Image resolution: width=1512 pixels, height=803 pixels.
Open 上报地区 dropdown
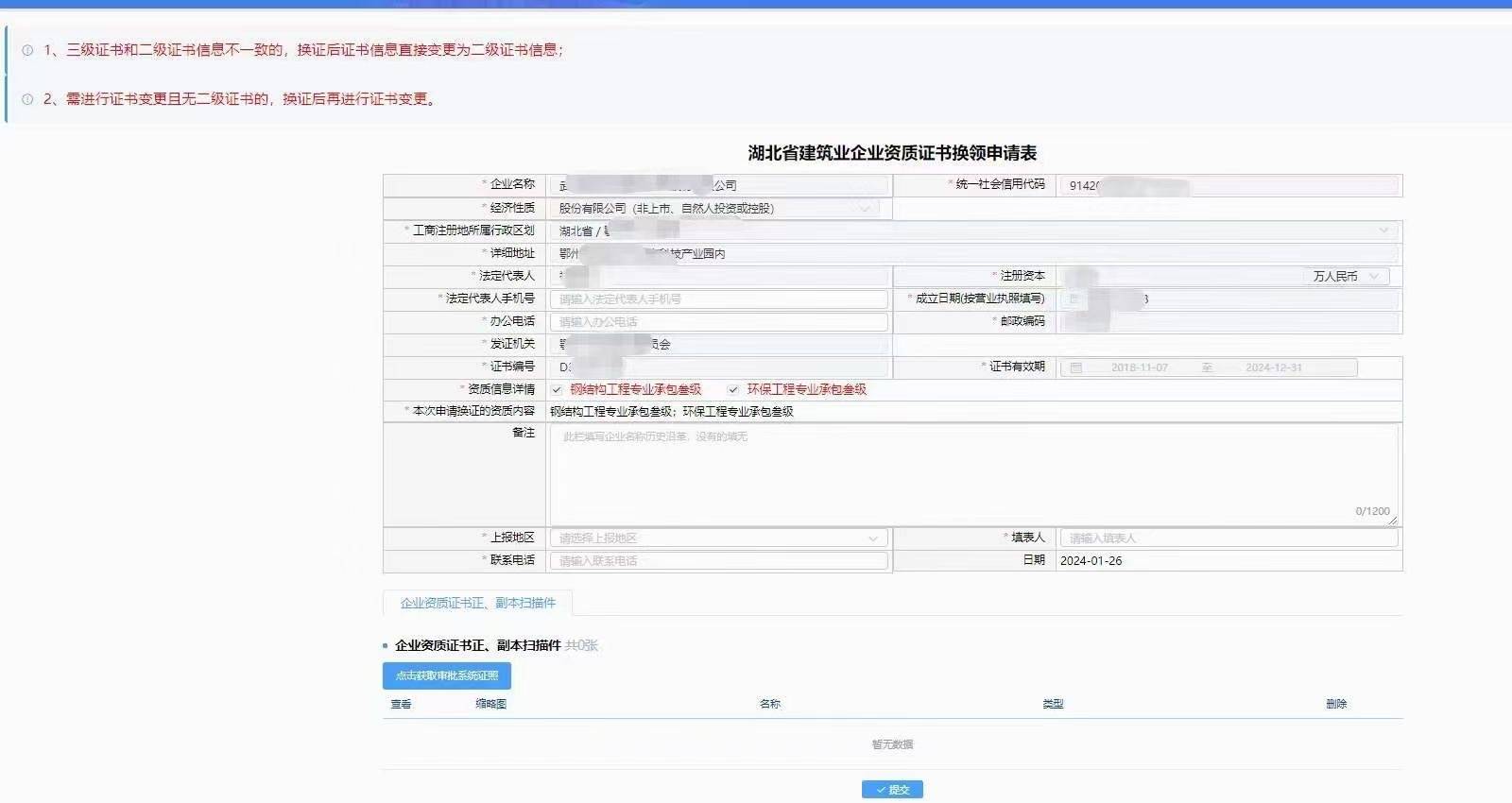[719, 538]
